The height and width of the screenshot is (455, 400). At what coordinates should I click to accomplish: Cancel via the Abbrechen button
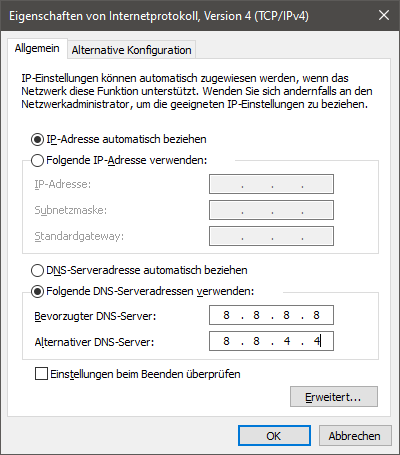click(x=355, y=436)
